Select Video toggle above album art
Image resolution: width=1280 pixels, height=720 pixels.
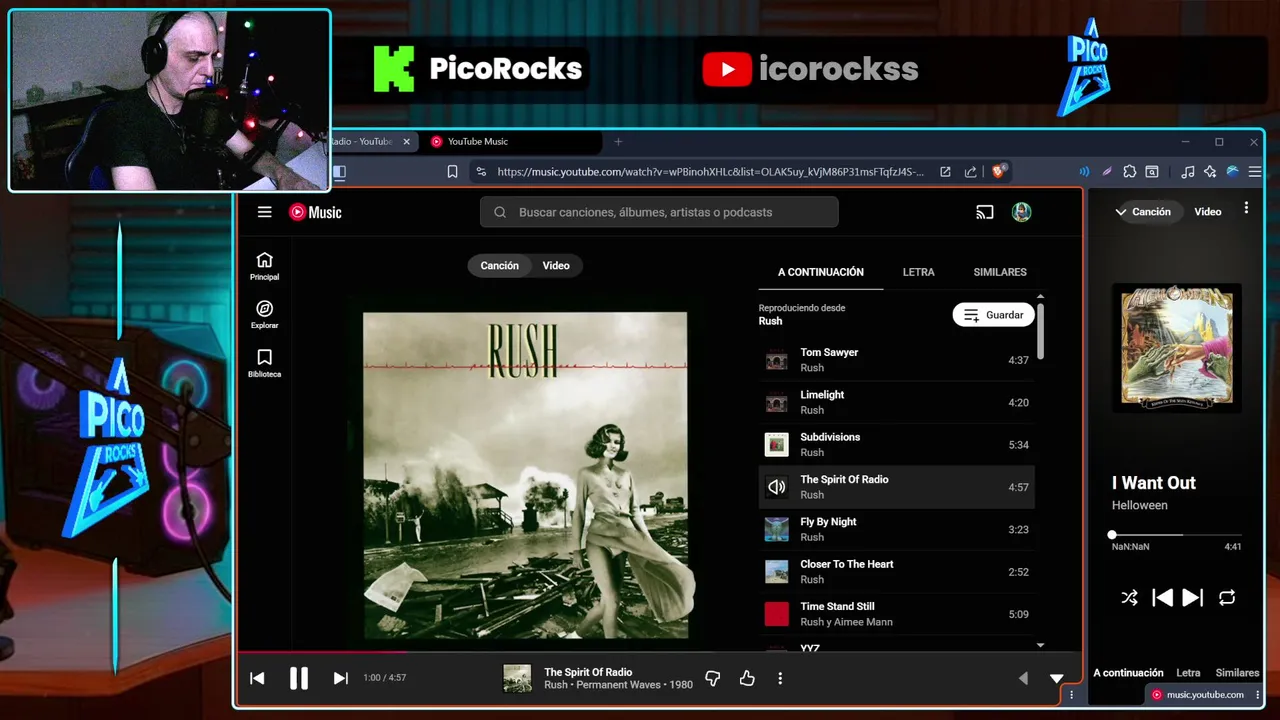(x=556, y=266)
